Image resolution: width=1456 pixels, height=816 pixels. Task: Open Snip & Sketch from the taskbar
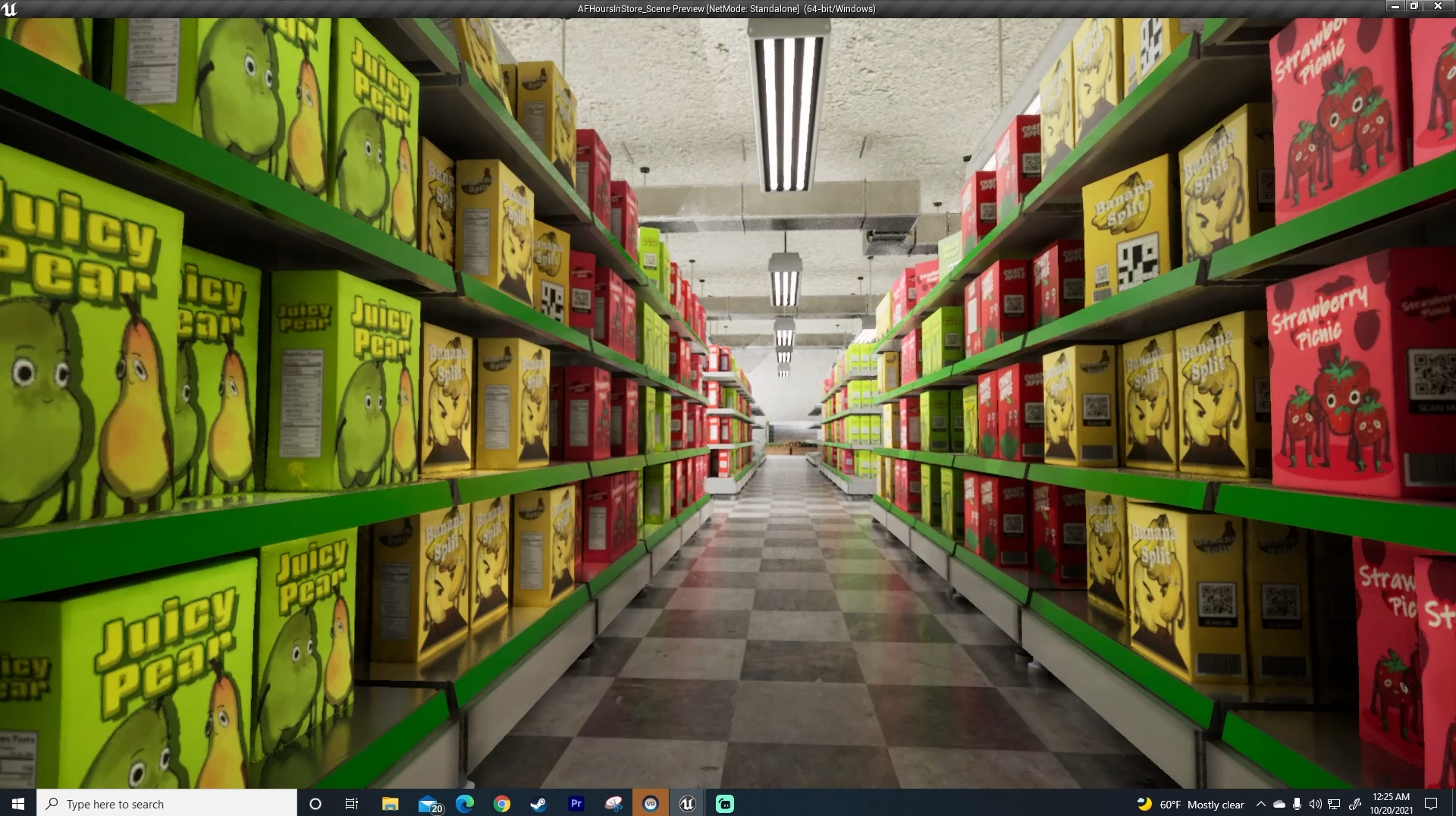tap(613, 804)
